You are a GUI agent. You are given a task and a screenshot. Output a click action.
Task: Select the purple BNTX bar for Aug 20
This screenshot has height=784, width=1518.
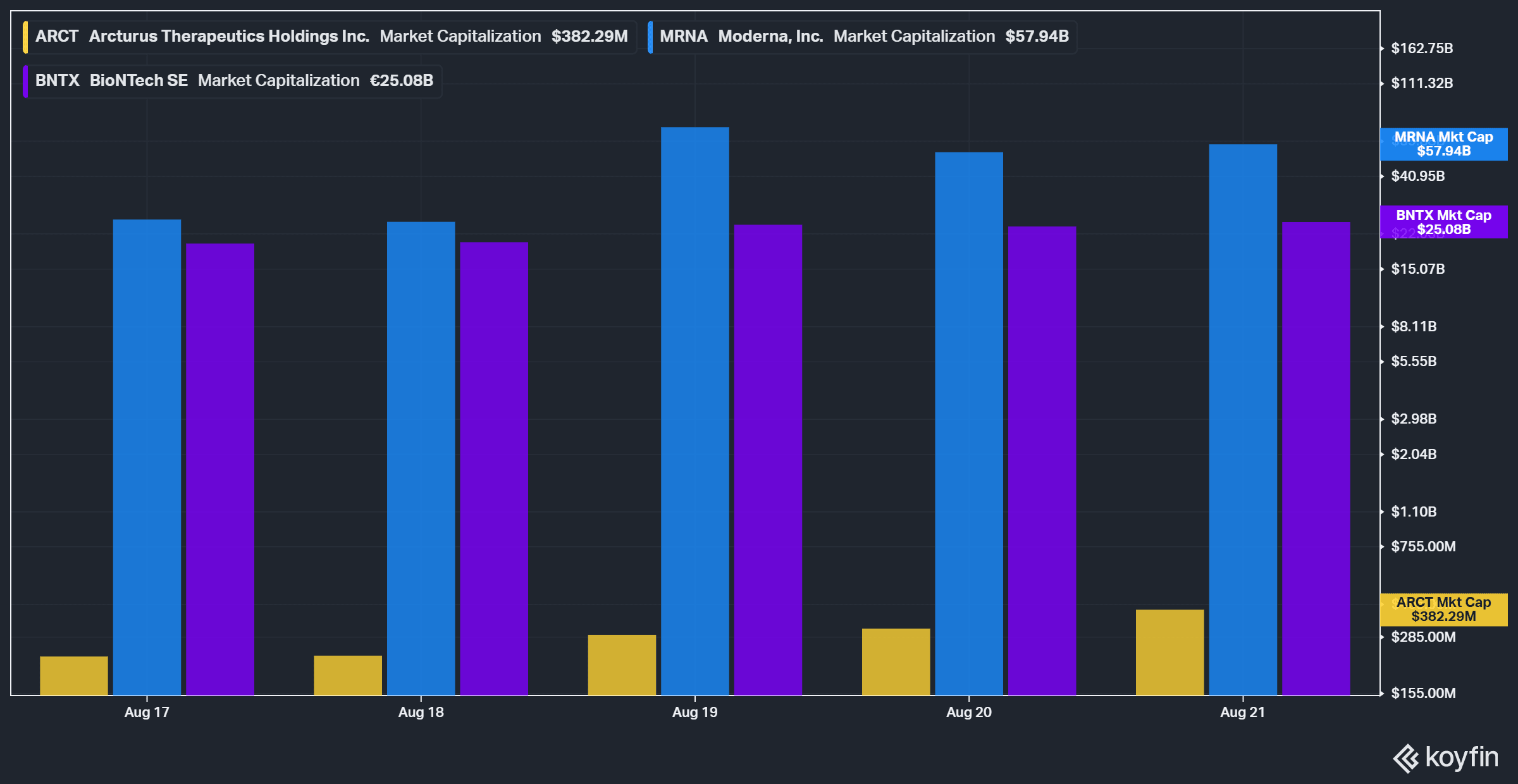(1042, 461)
